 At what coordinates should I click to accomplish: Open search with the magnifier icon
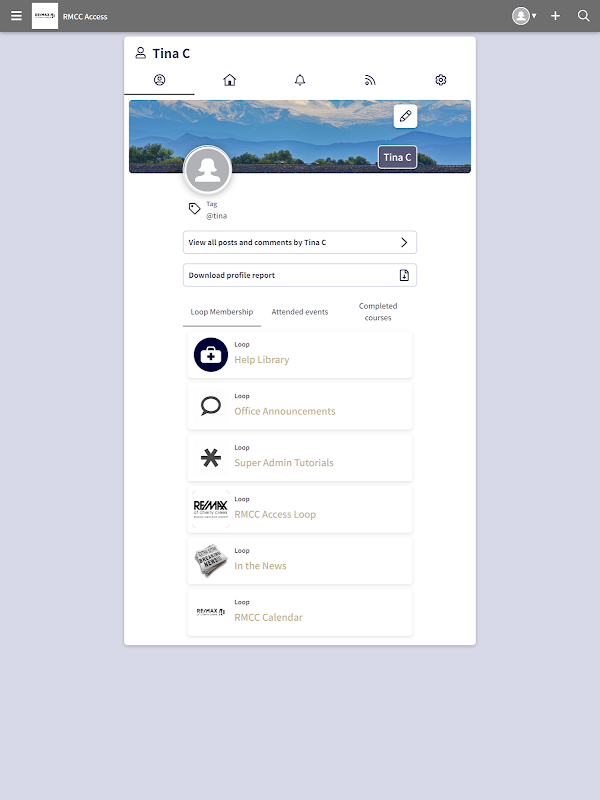pyautogui.click(x=583, y=16)
